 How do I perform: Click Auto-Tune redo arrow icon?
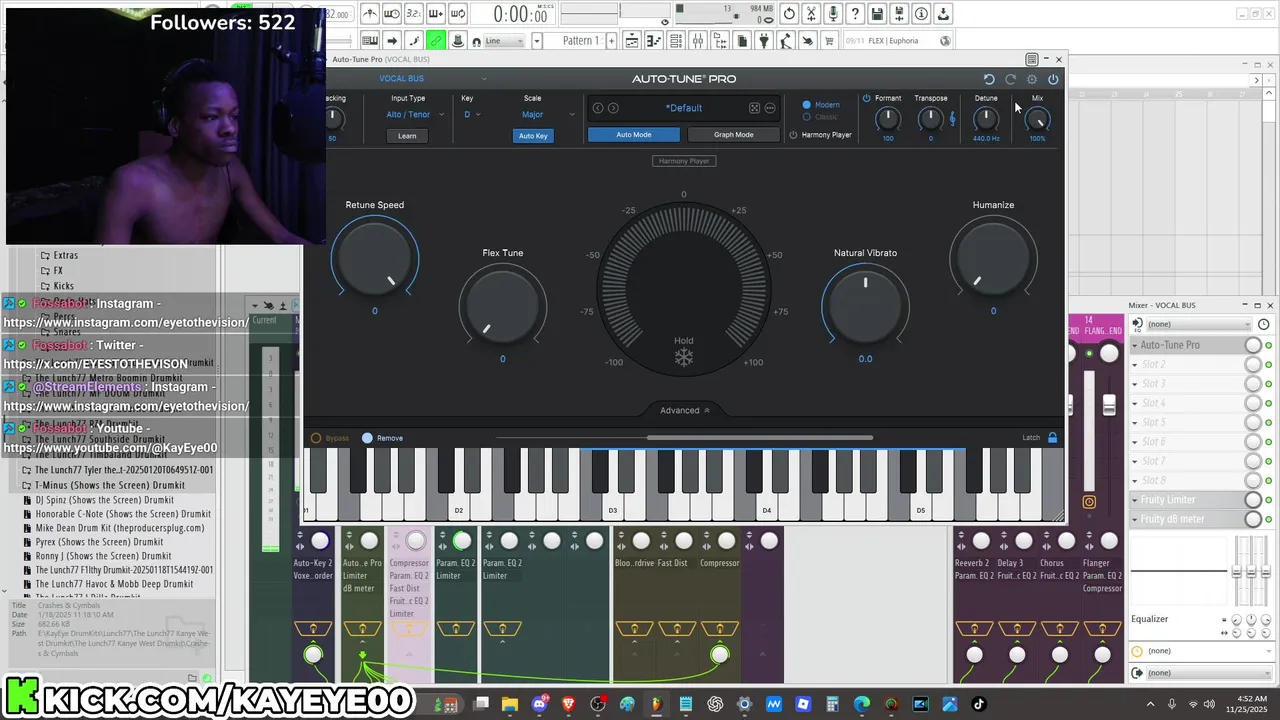coord(1010,79)
